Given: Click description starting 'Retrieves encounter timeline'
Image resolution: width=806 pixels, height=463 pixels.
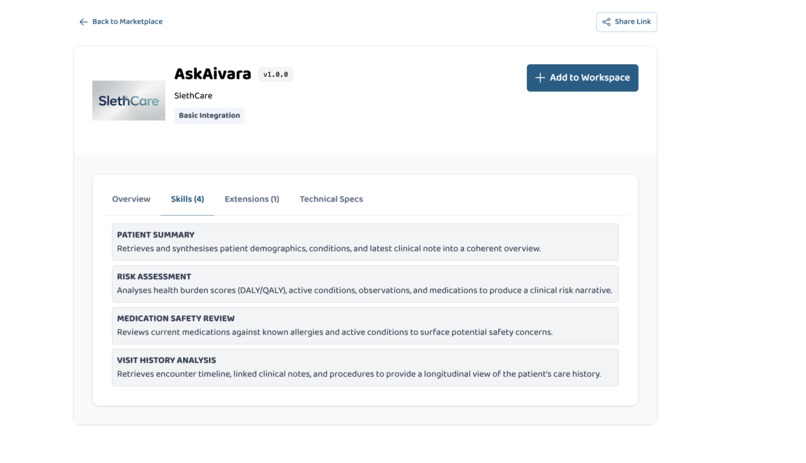Looking at the screenshot, I should pyautogui.click(x=359, y=374).
